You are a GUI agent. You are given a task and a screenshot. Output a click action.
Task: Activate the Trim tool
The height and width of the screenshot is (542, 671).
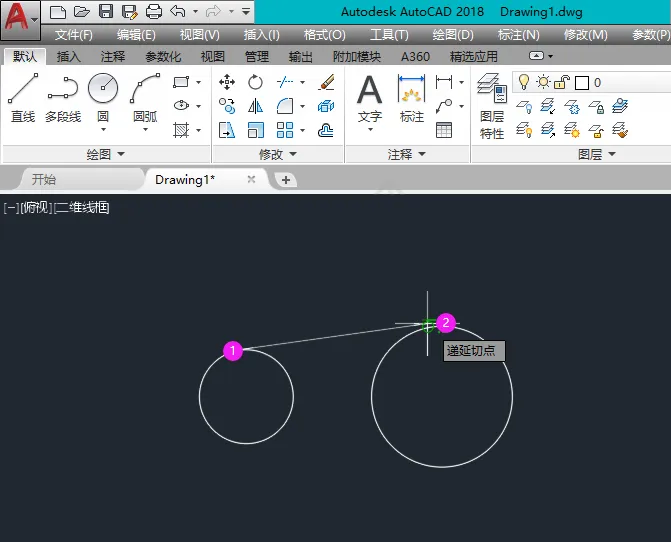285,82
